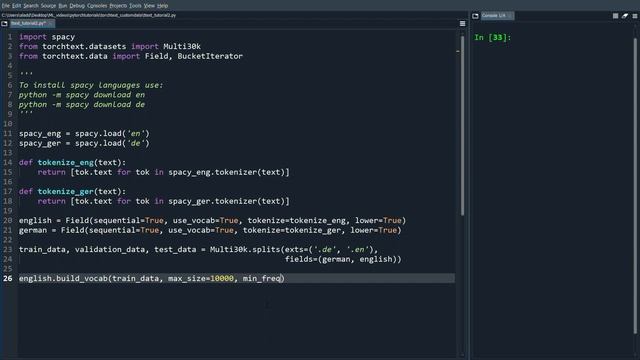Click 'english' variable on line 20
Viewport: 640px width, 360px height.
[x=35, y=221]
